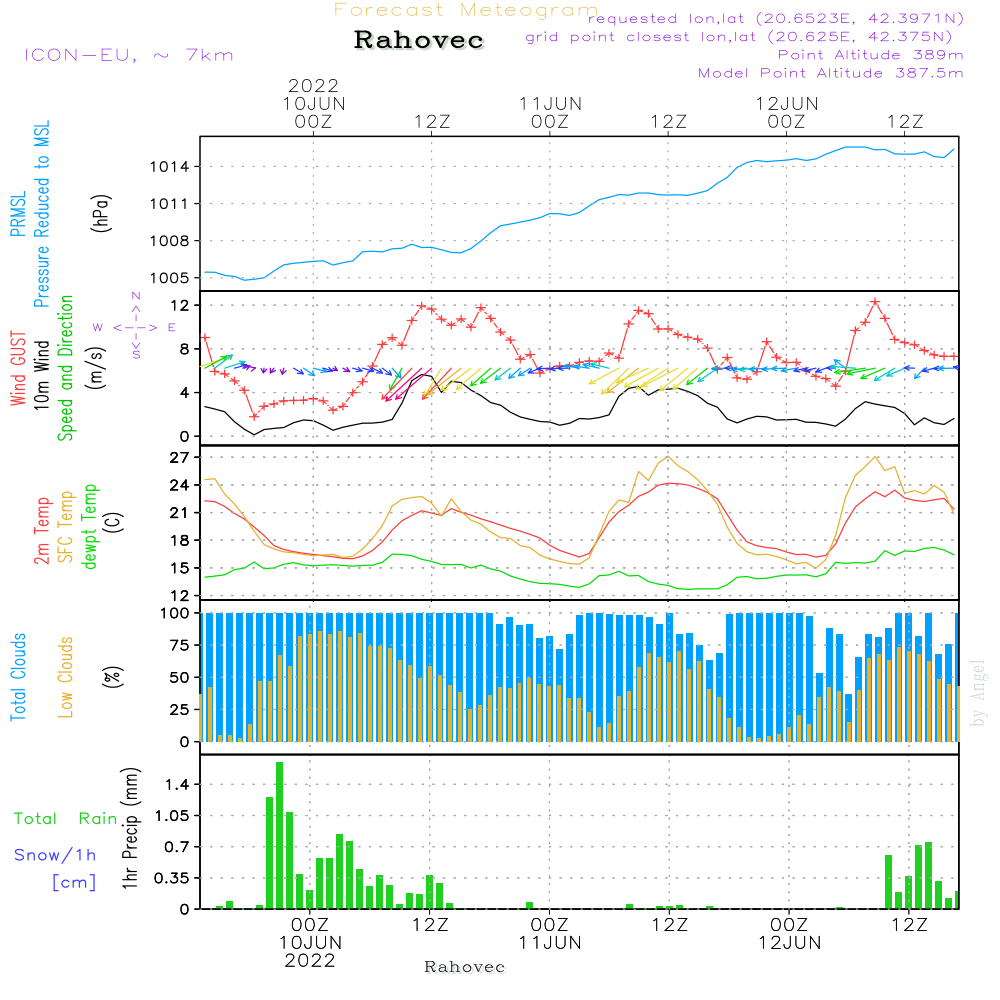This screenshot has width=1000, height=1000.
Task: Click the '1hr Precip (mm)' axis label
Action: click(130, 828)
